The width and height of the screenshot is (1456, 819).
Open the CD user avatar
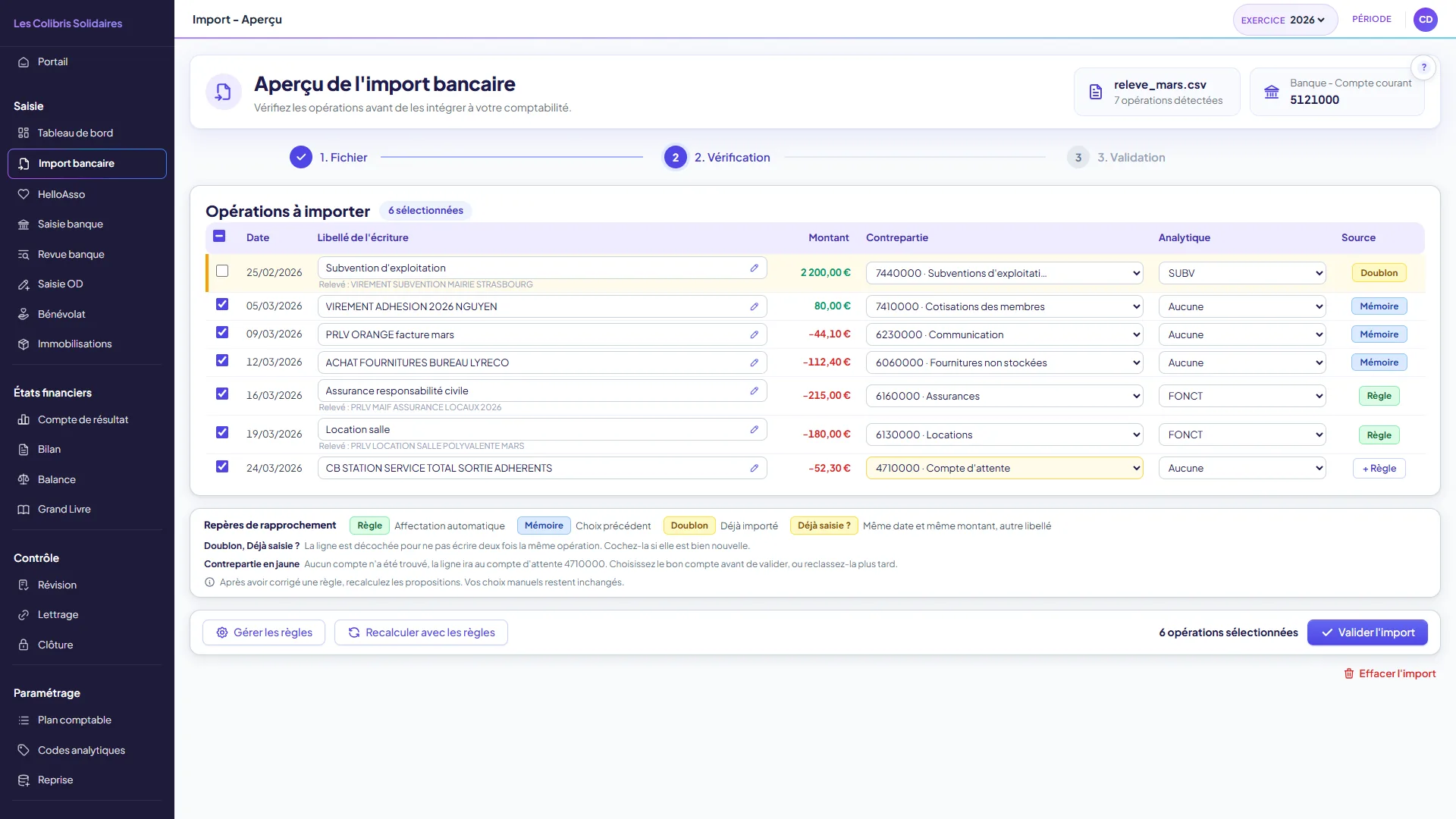pos(1426,20)
